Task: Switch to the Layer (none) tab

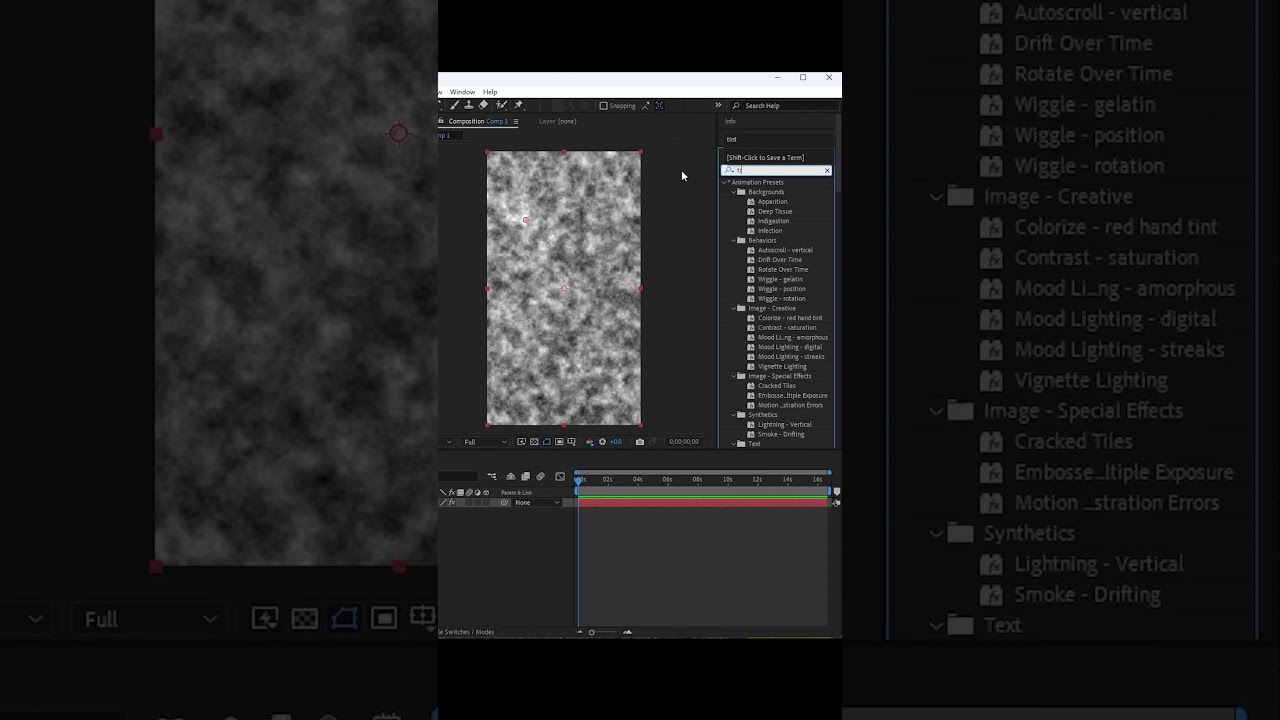Action: click(557, 121)
